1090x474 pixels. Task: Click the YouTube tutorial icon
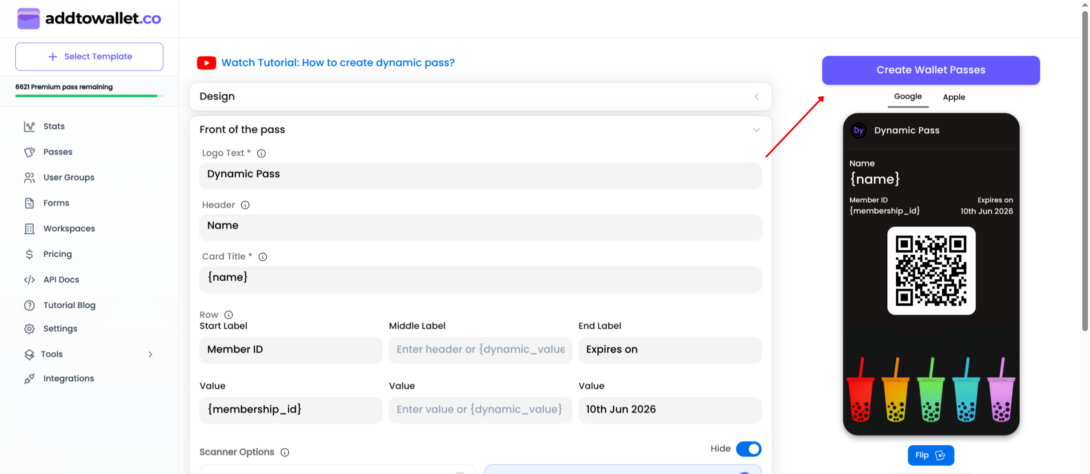click(206, 63)
